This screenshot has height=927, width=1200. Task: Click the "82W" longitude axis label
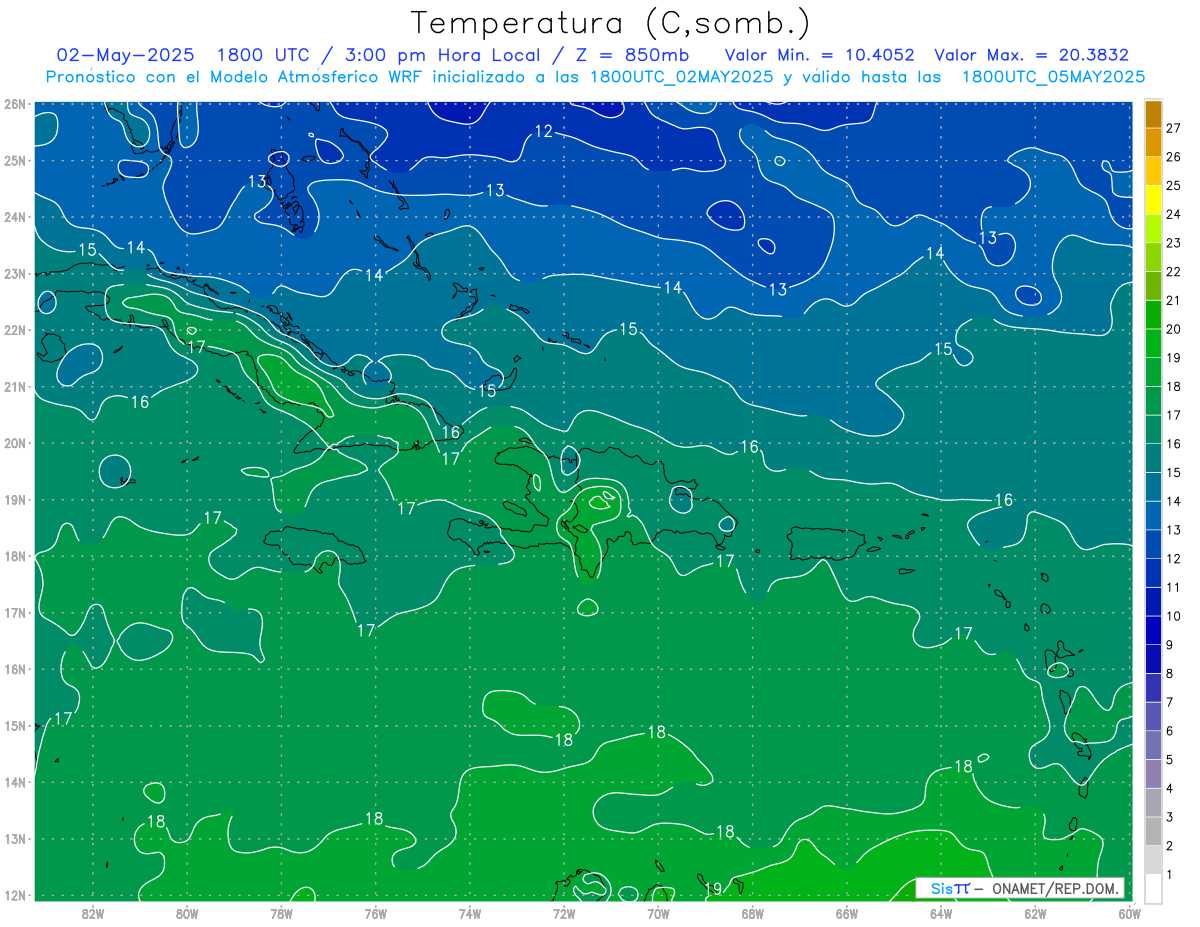click(92, 913)
